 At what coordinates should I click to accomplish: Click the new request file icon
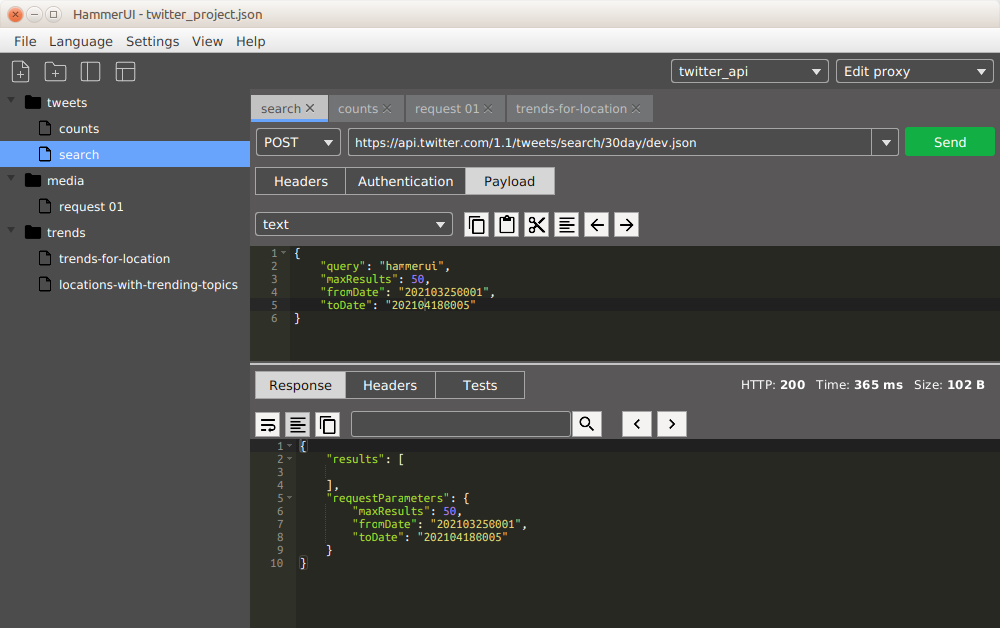point(20,71)
